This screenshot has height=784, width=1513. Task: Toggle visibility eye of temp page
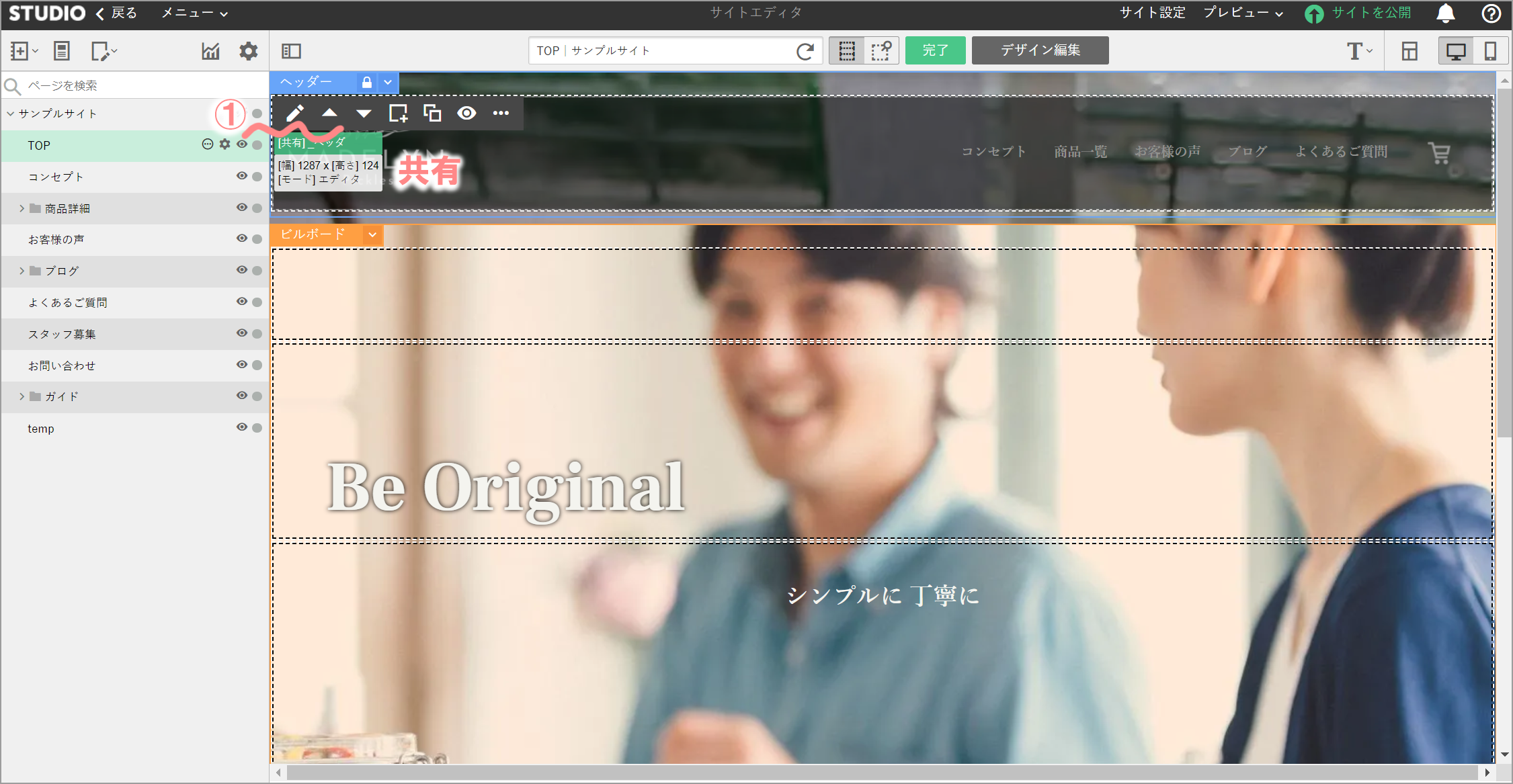242,427
